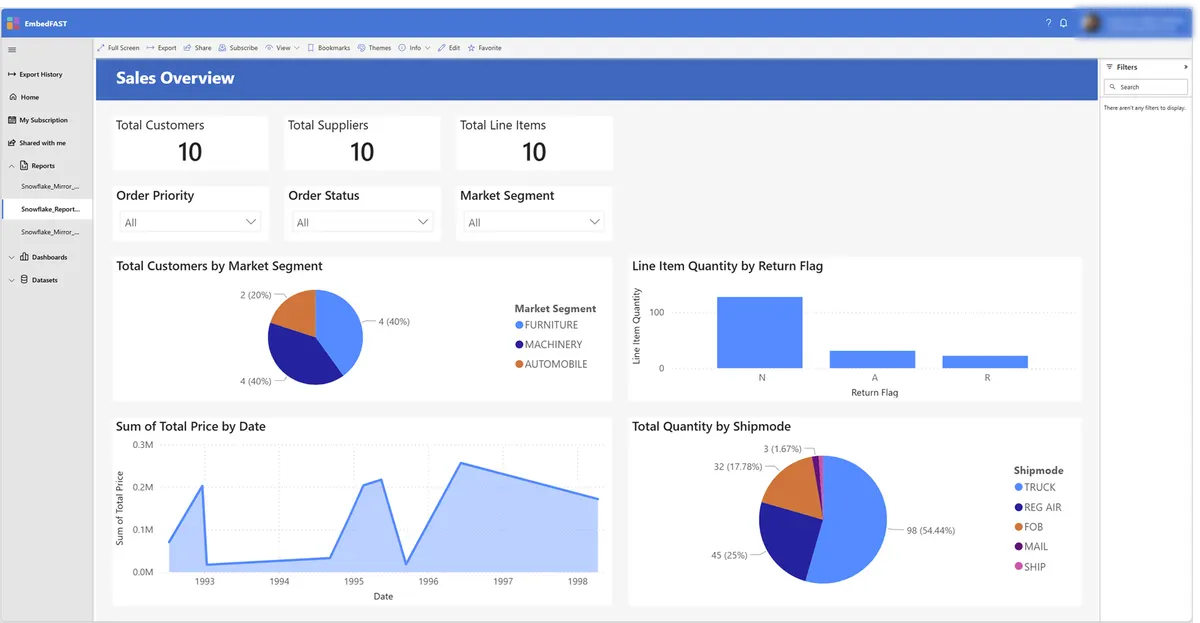Click the FURNITURE legend color swatch
Image resolution: width=1200 pixels, height=623 pixels.
point(519,325)
